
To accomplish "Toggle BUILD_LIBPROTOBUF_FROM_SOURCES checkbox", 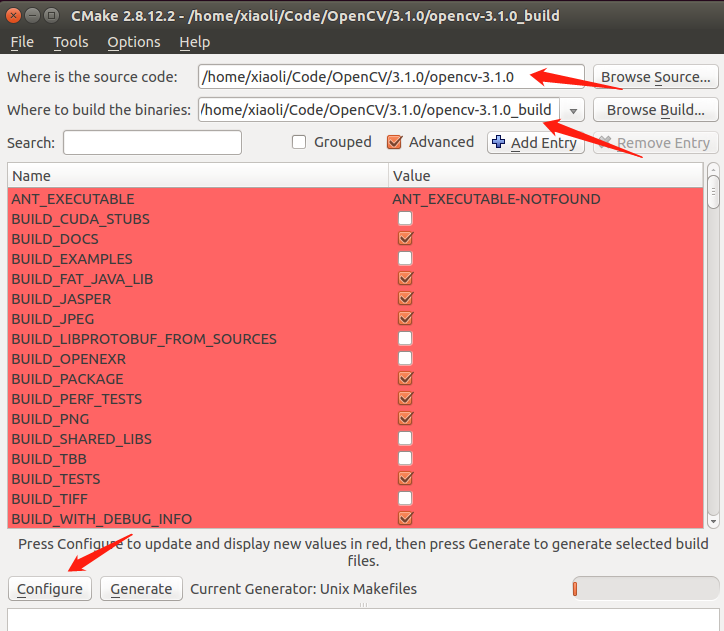I will coord(405,338).
